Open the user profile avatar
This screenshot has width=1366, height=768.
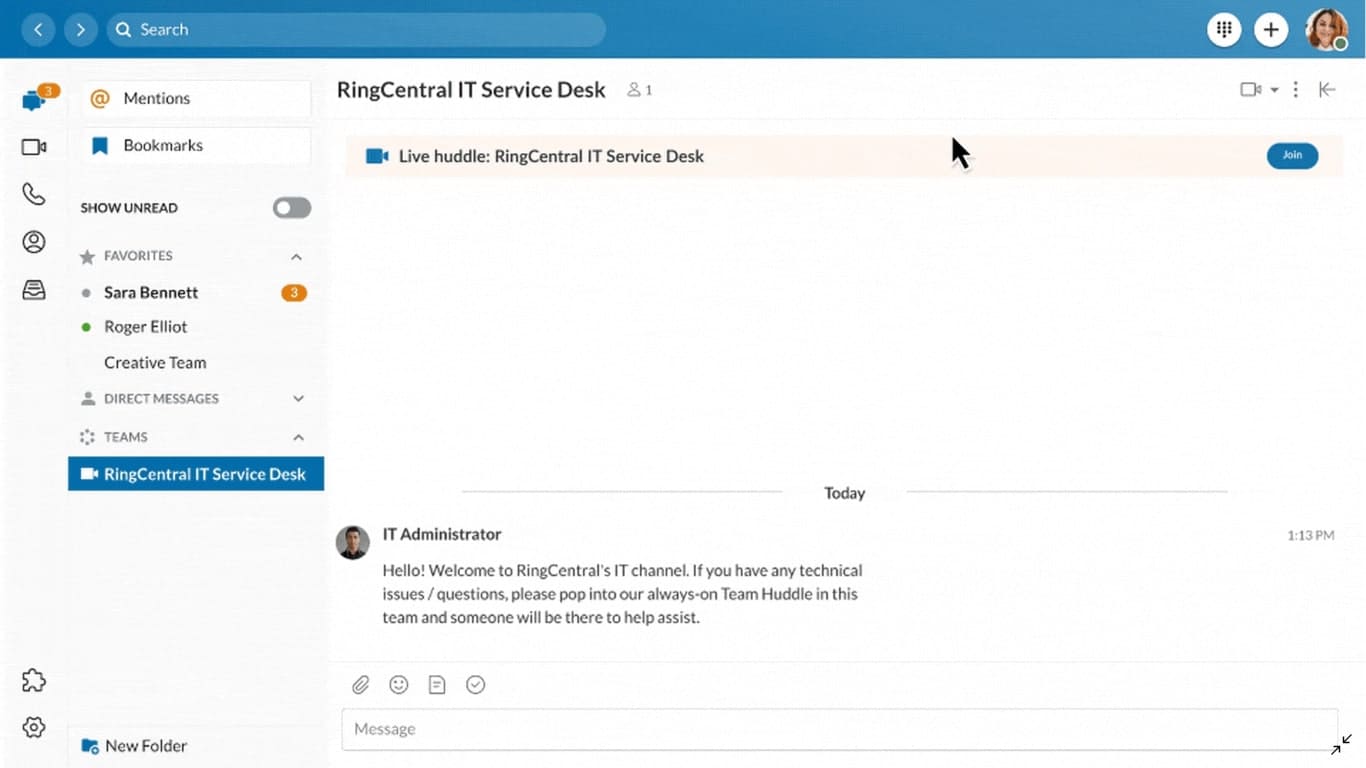click(x=1327, y=29)
